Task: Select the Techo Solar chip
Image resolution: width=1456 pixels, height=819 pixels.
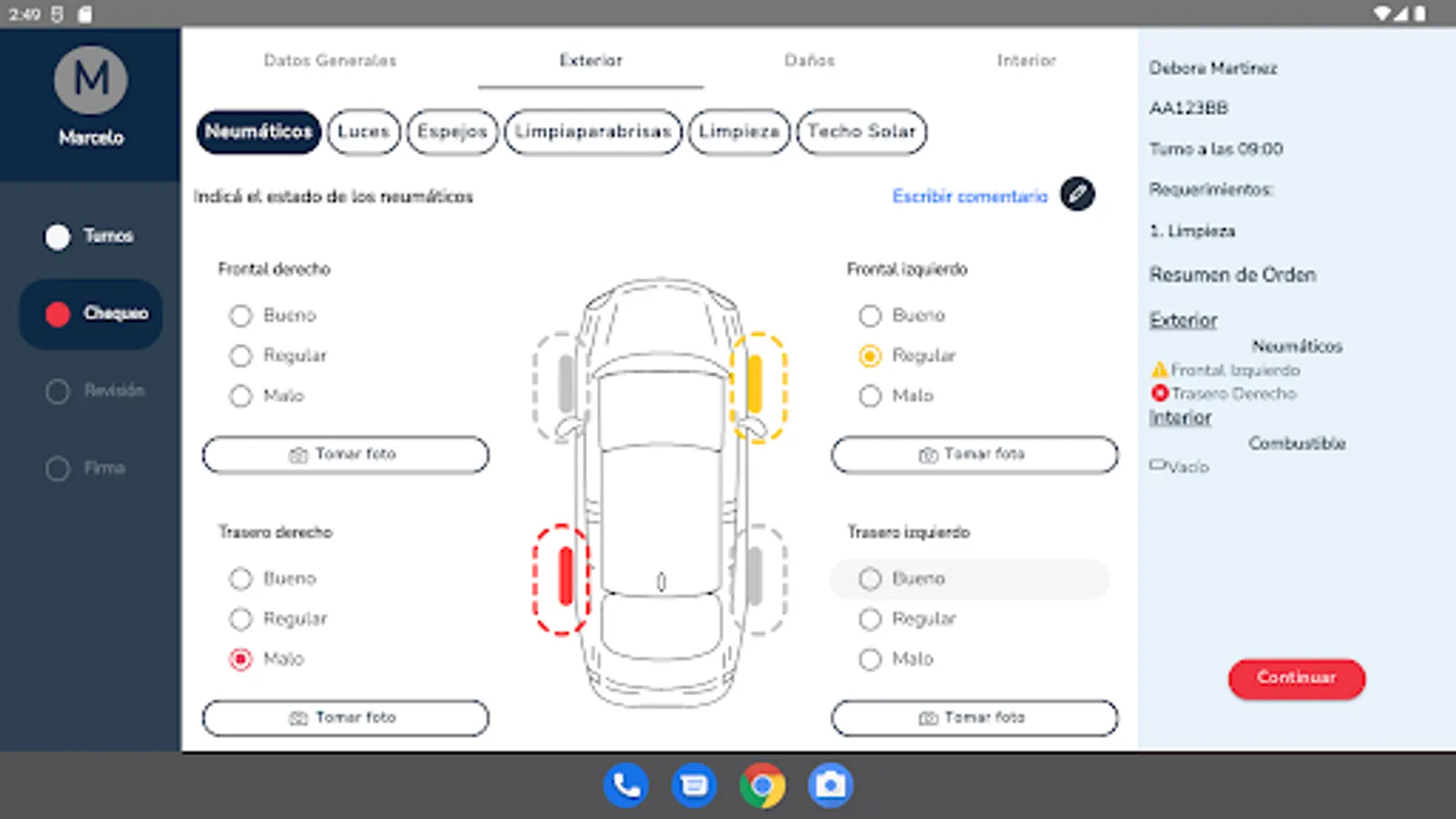Action: click(861, 132)
